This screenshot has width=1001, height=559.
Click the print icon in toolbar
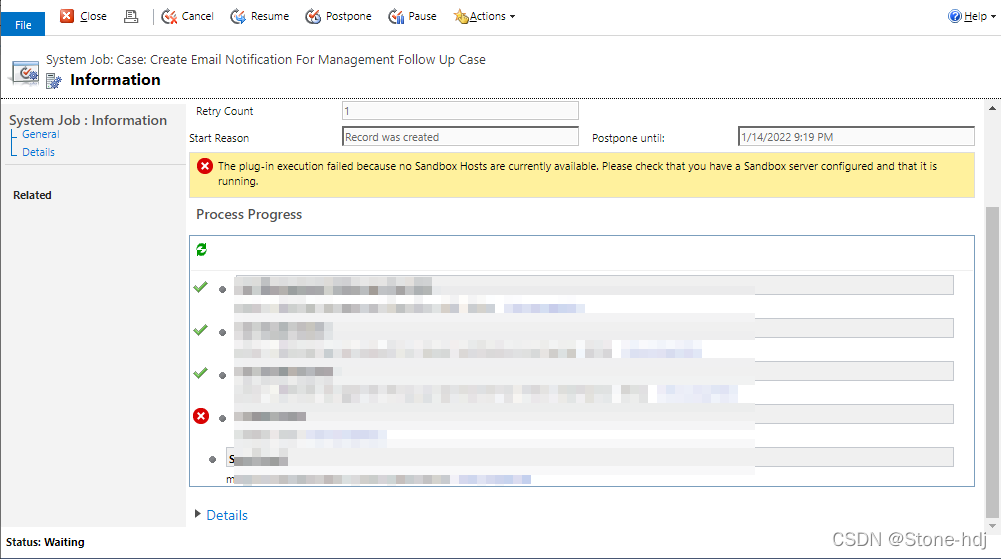coord(131,16)
